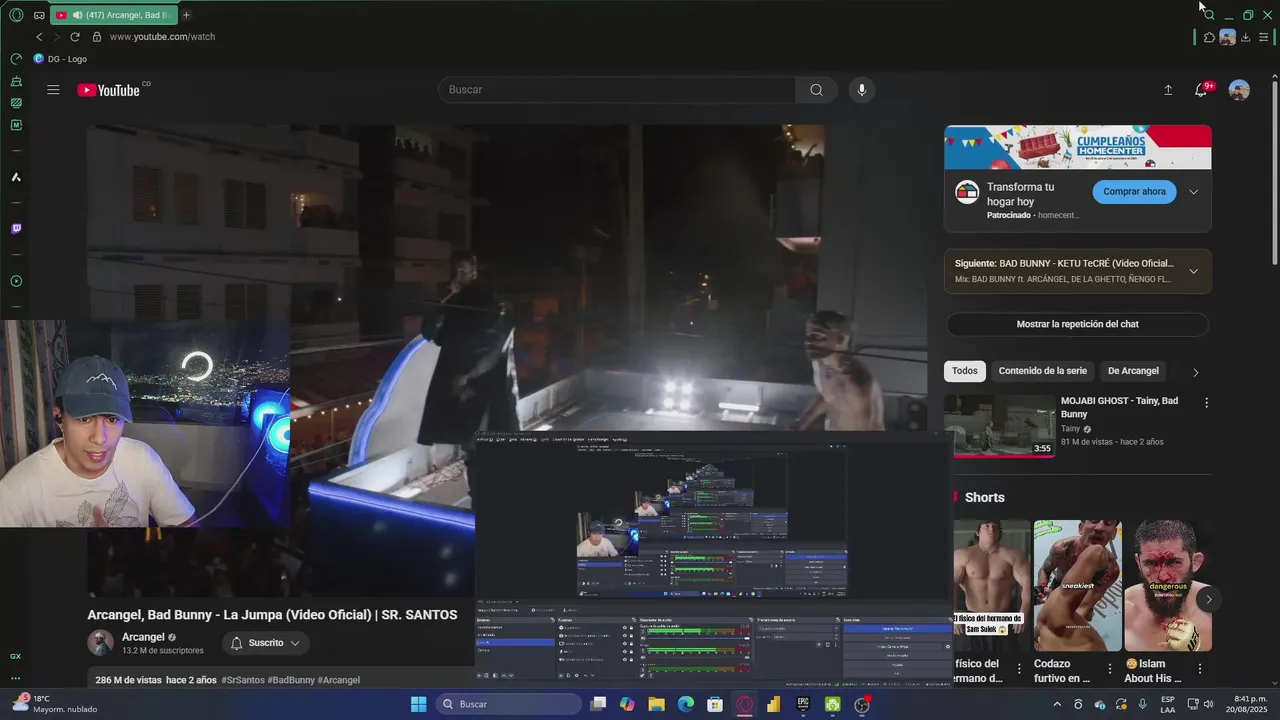Open the YouTube hamburger guide menu
1280x720 pixels.
coord(53,90)
